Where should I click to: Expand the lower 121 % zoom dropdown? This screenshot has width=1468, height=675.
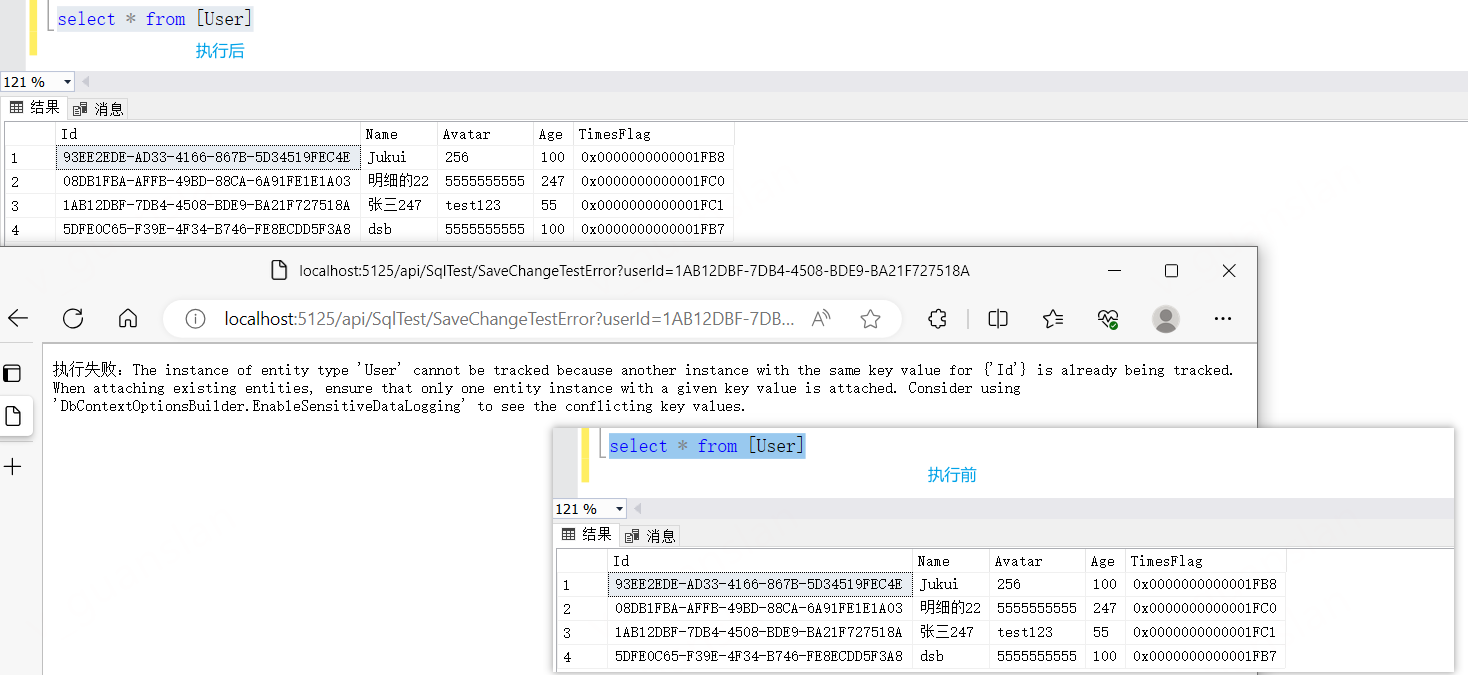point(620,509)
